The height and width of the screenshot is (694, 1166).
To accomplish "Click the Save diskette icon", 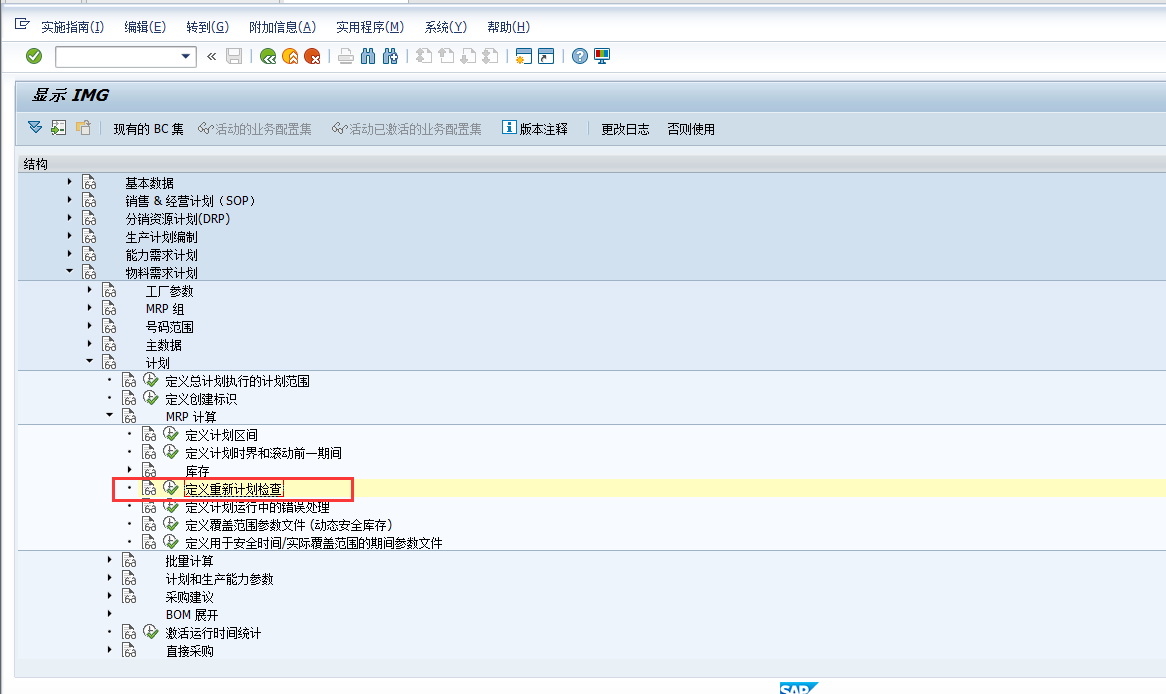I will pos(234,56).
